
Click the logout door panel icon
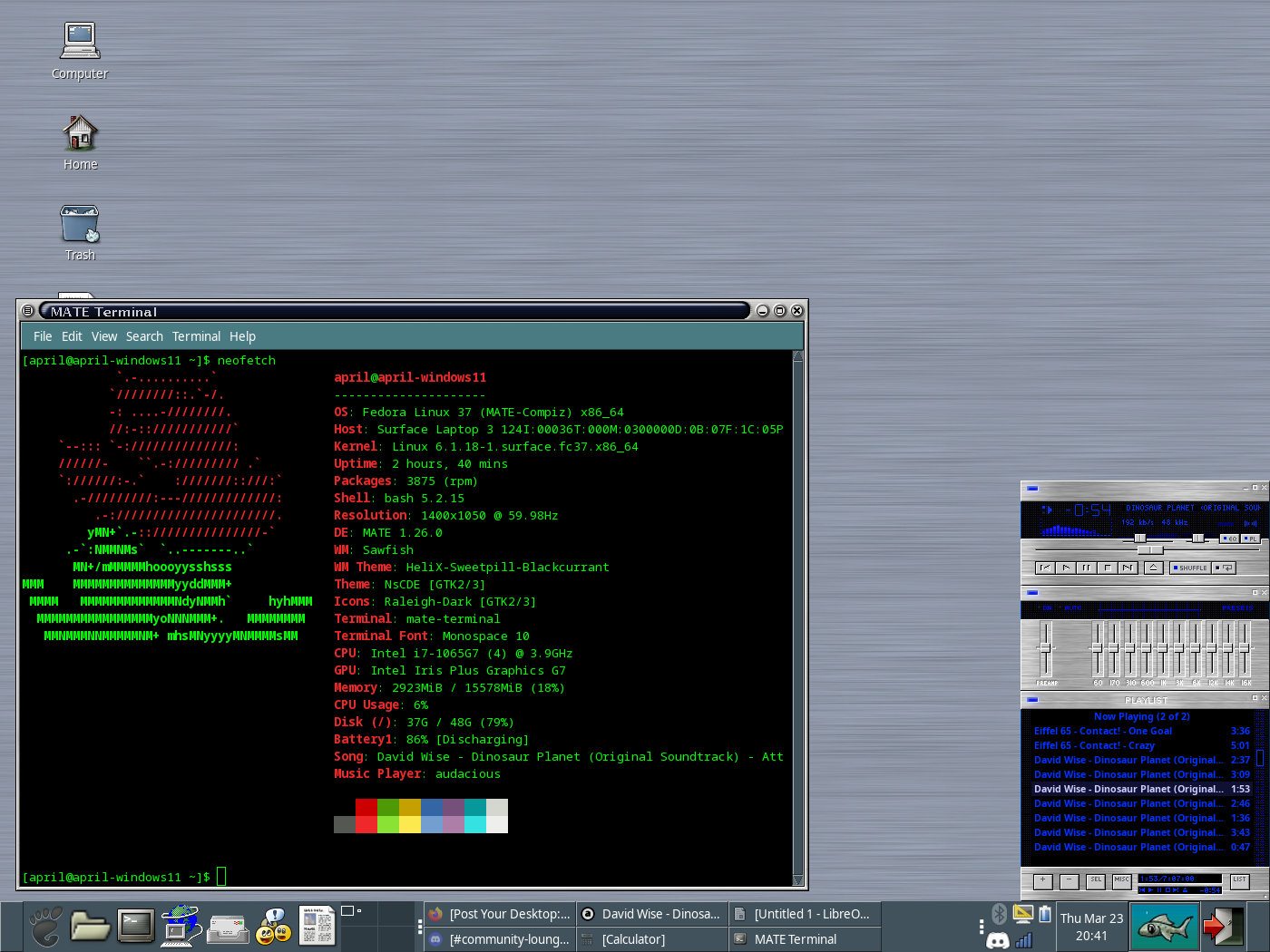coord(1223,927)
